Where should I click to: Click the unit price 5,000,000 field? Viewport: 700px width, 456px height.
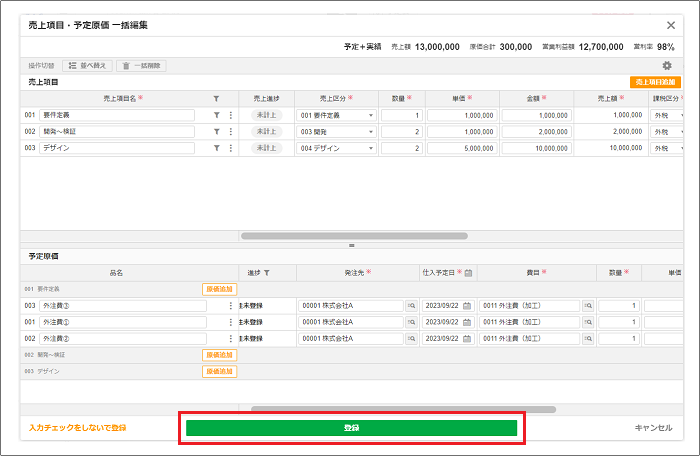(x=462, y=148)
